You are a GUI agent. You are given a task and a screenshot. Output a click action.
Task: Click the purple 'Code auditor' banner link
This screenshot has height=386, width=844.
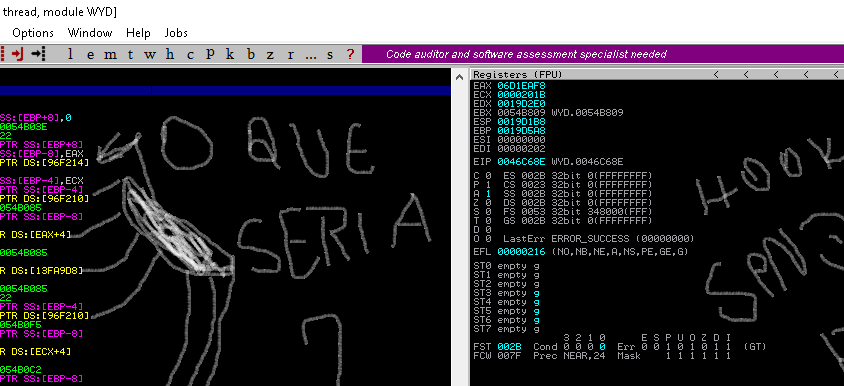point(526,54)
